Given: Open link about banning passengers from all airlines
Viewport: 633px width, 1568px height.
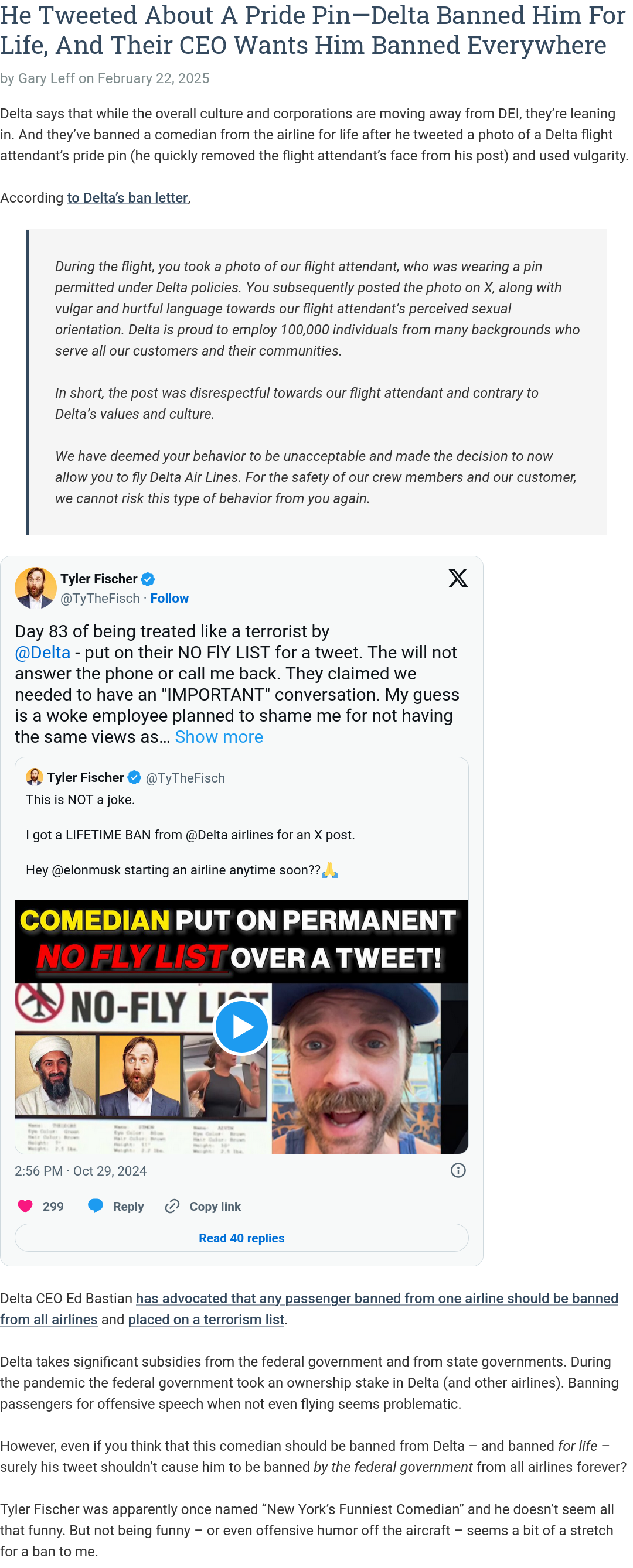Looking at the screenshot, I should 309,1309.
